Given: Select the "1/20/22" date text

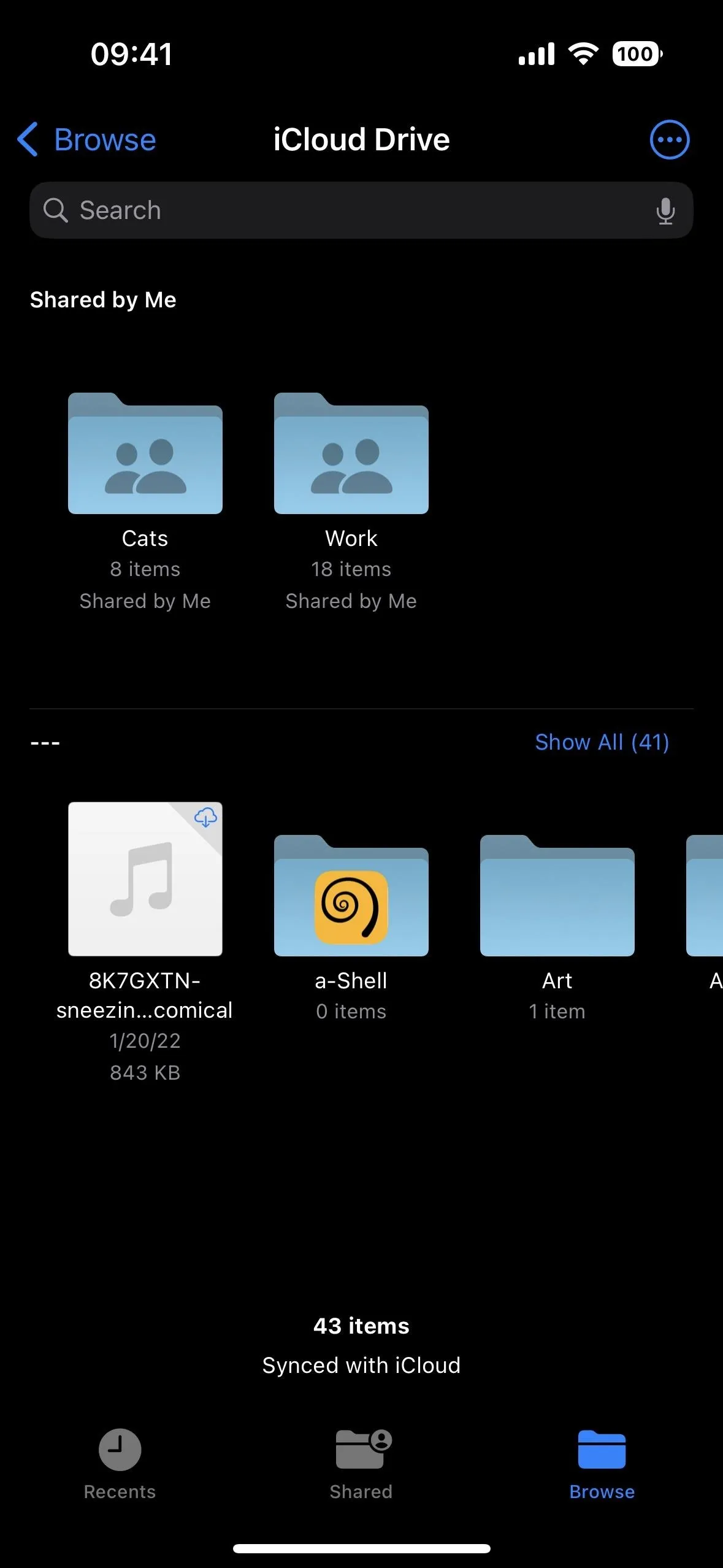Looking at the screenshot, I should [145, 1041].
